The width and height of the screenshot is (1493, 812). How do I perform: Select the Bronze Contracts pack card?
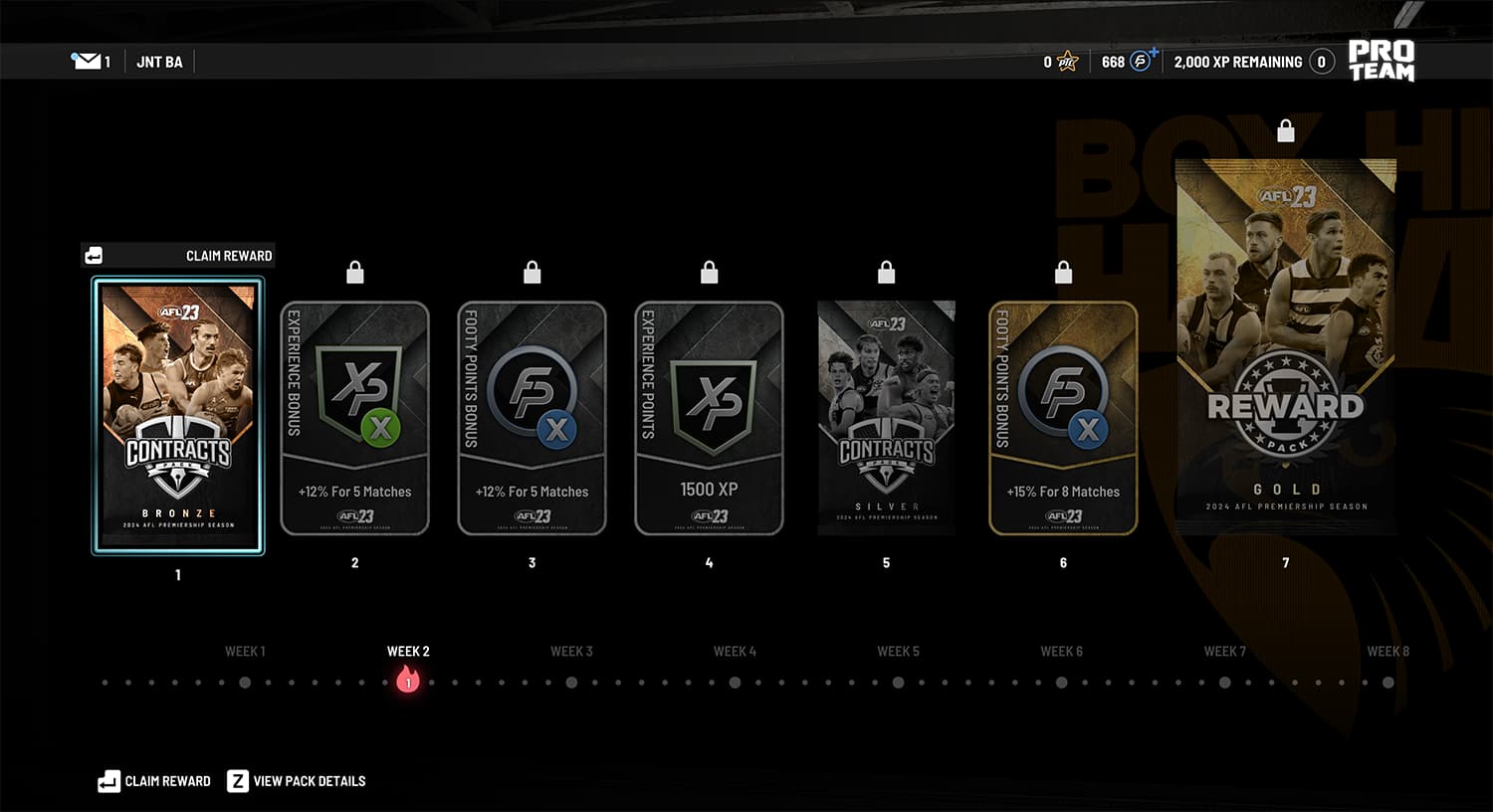pyautogui.click(x=178, y=415)
